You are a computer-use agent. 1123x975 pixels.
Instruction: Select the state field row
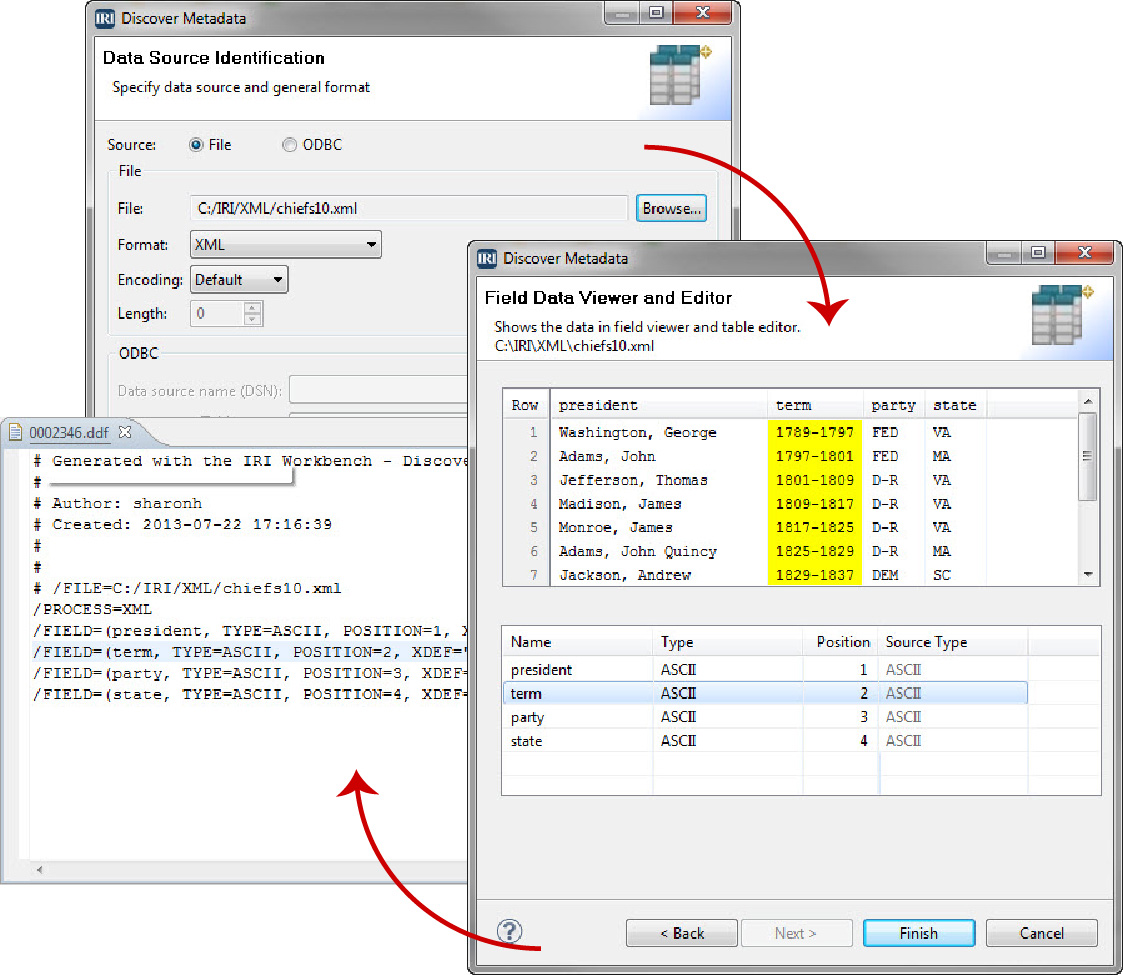(765, 741)
